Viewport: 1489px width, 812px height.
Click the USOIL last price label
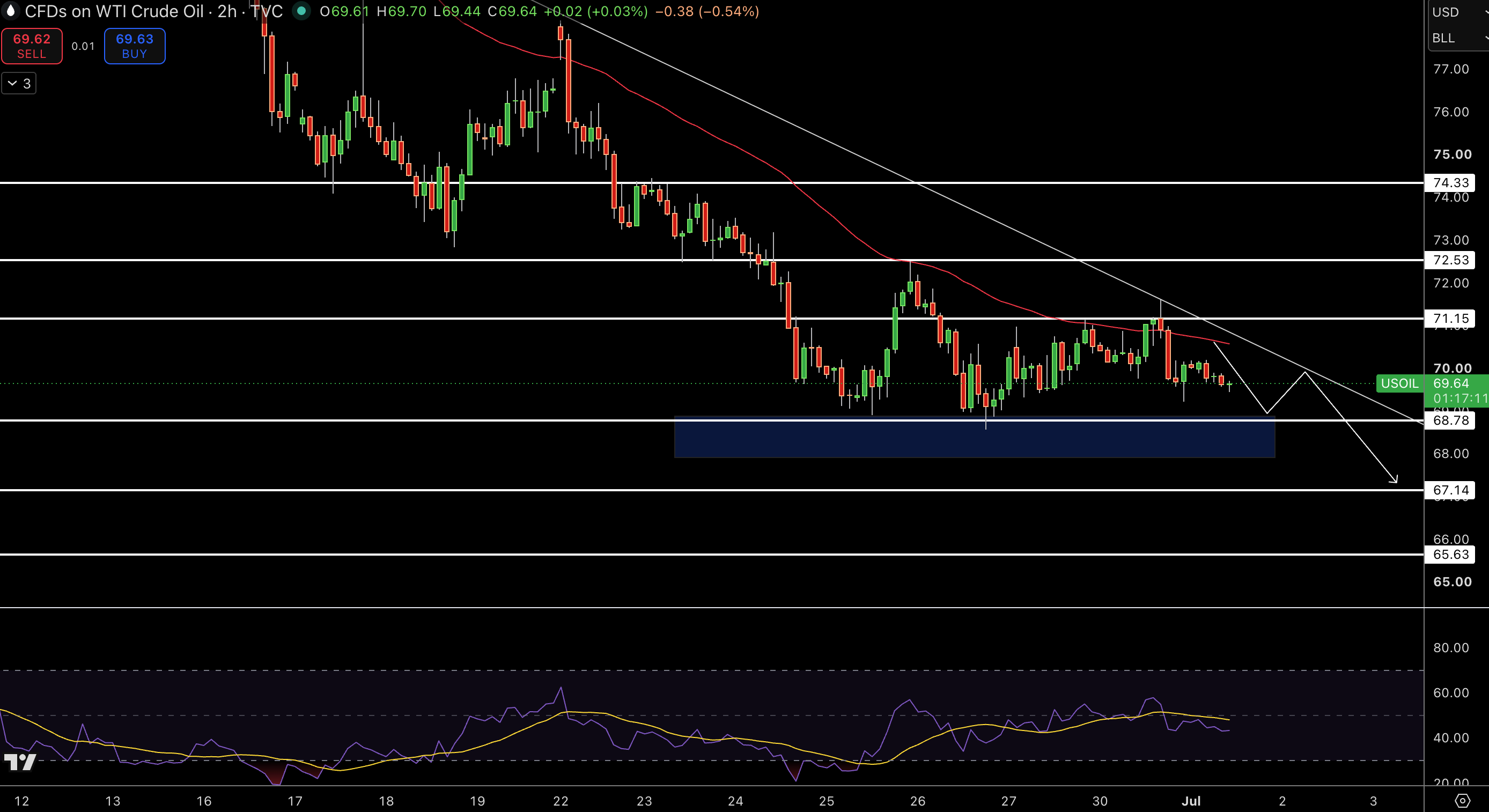(x=1399, y=383)
